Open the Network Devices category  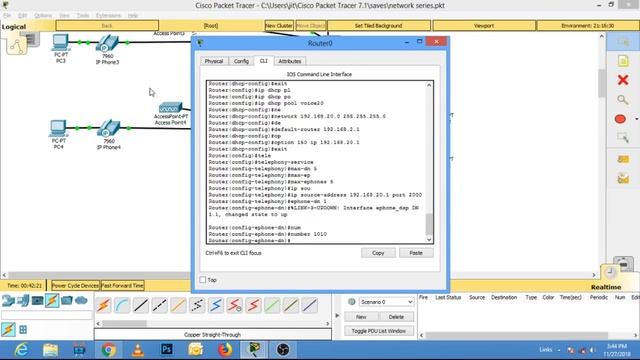pyautogui.click(x=8, y=301)
